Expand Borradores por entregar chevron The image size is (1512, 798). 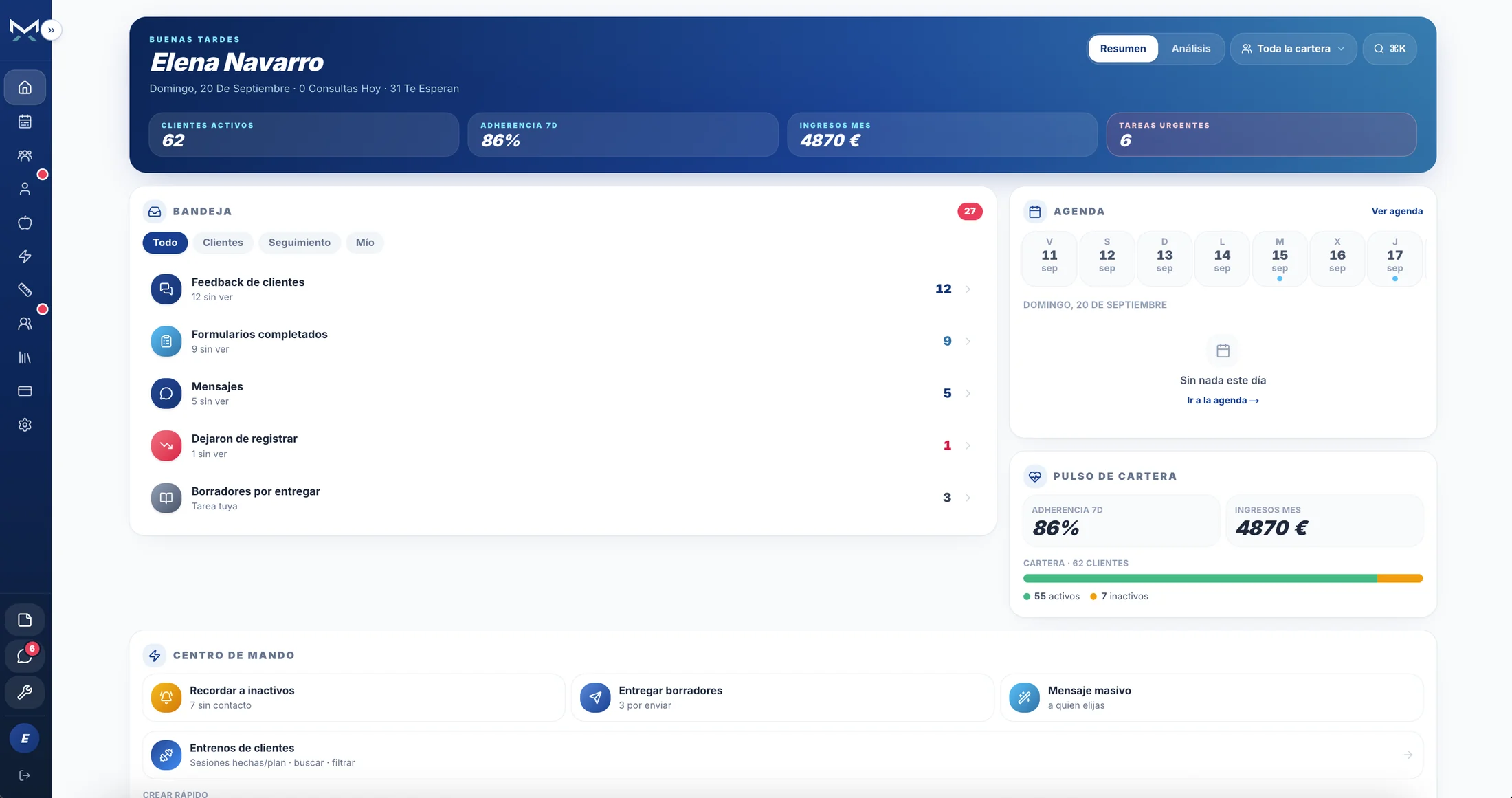(968, 498)
